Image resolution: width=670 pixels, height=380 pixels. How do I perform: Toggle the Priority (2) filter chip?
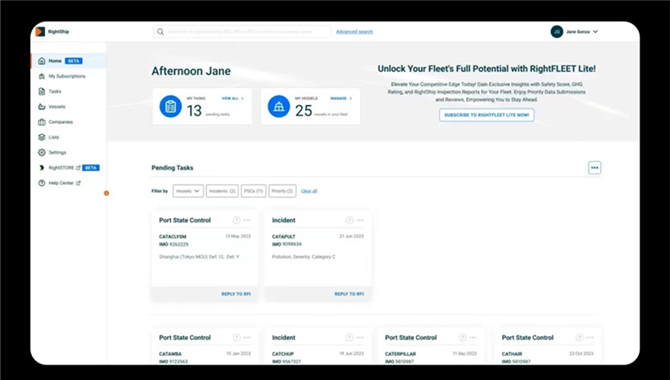click(282, 191)
